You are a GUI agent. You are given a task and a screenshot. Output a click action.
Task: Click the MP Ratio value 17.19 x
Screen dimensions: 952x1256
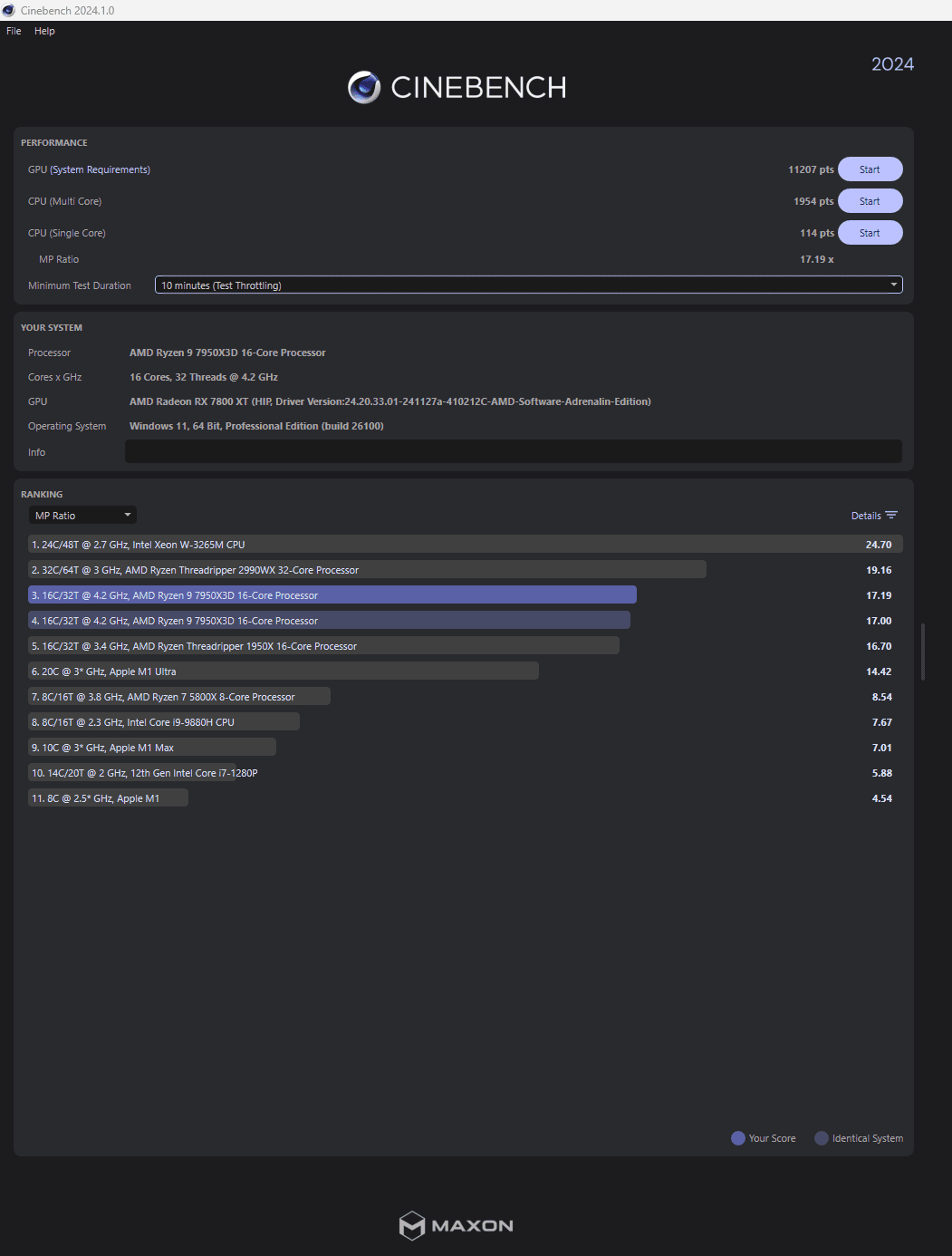(817, 259)
